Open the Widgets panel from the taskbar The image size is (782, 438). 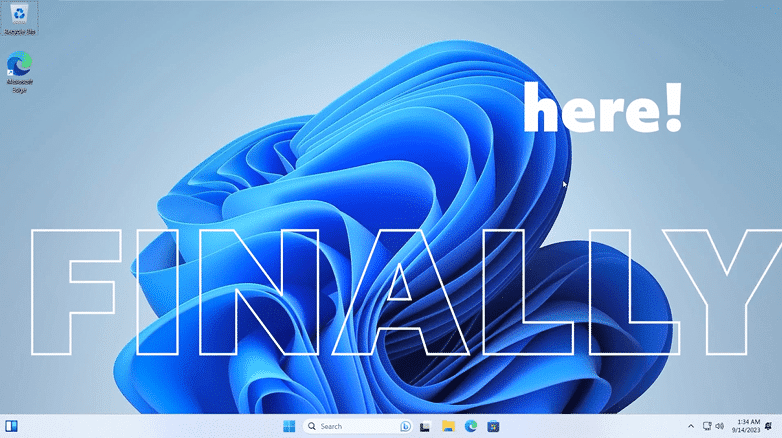point(11,426)
